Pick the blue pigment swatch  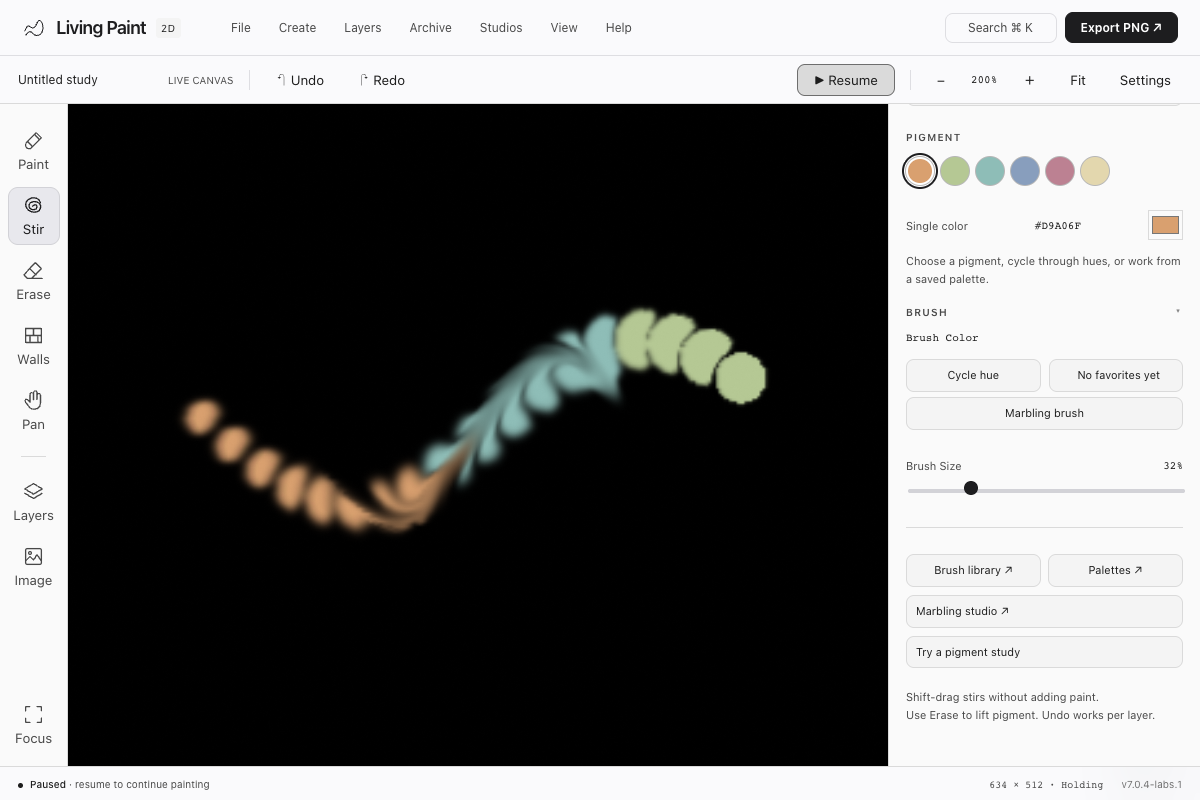pyautogui.click(x=1025, y=171)
